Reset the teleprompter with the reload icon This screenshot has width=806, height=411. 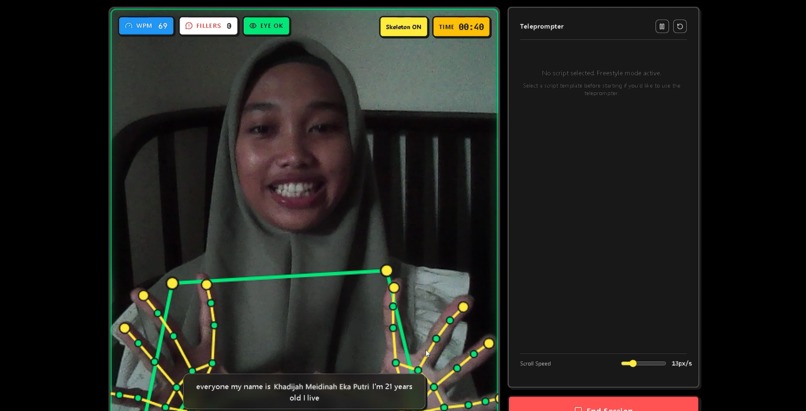680,26
